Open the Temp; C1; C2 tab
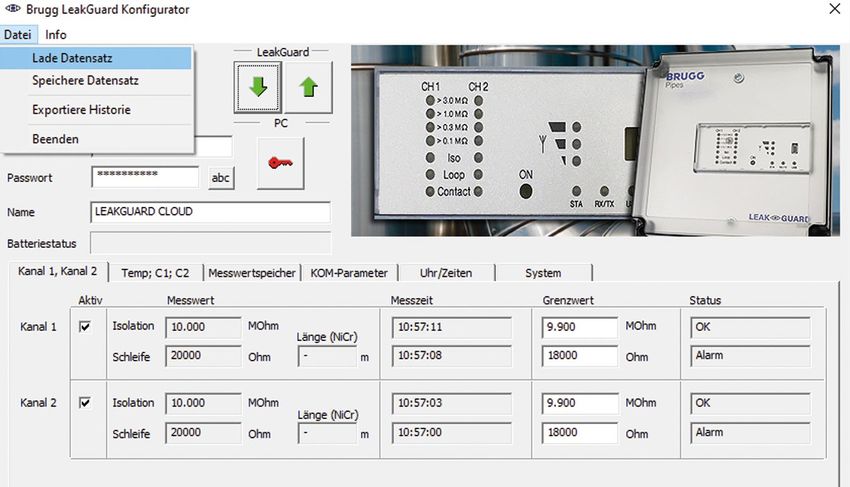 tap(156, 273)
